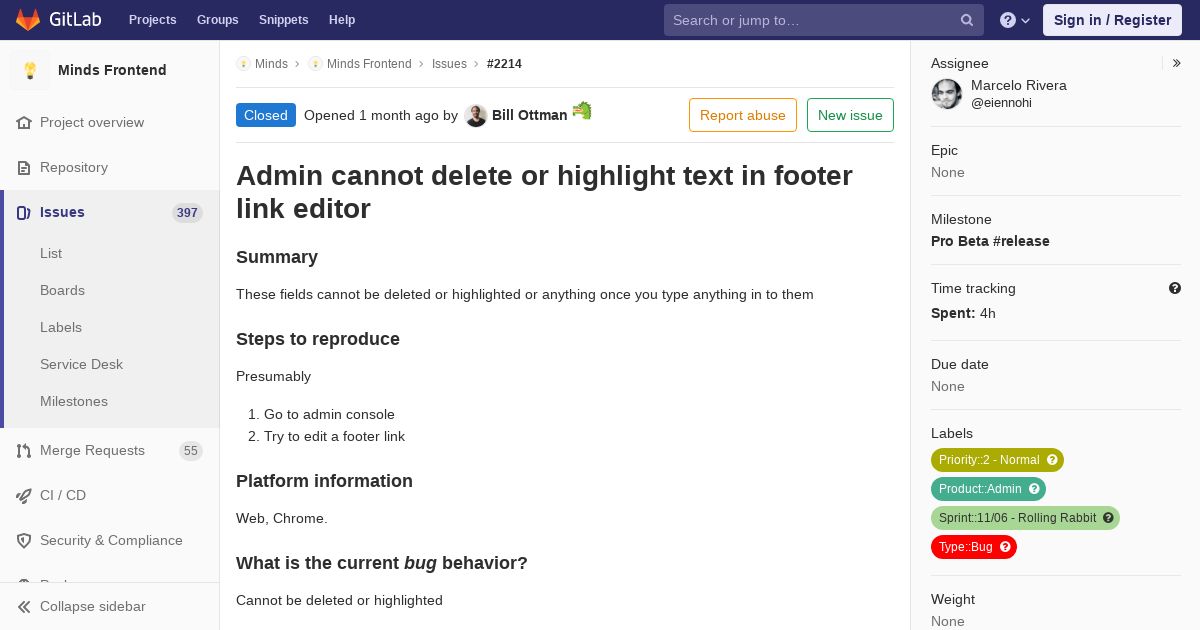
Task: Click the Merge Requests count badge 55
Action: pyautogui.click(x=191, y=451)
